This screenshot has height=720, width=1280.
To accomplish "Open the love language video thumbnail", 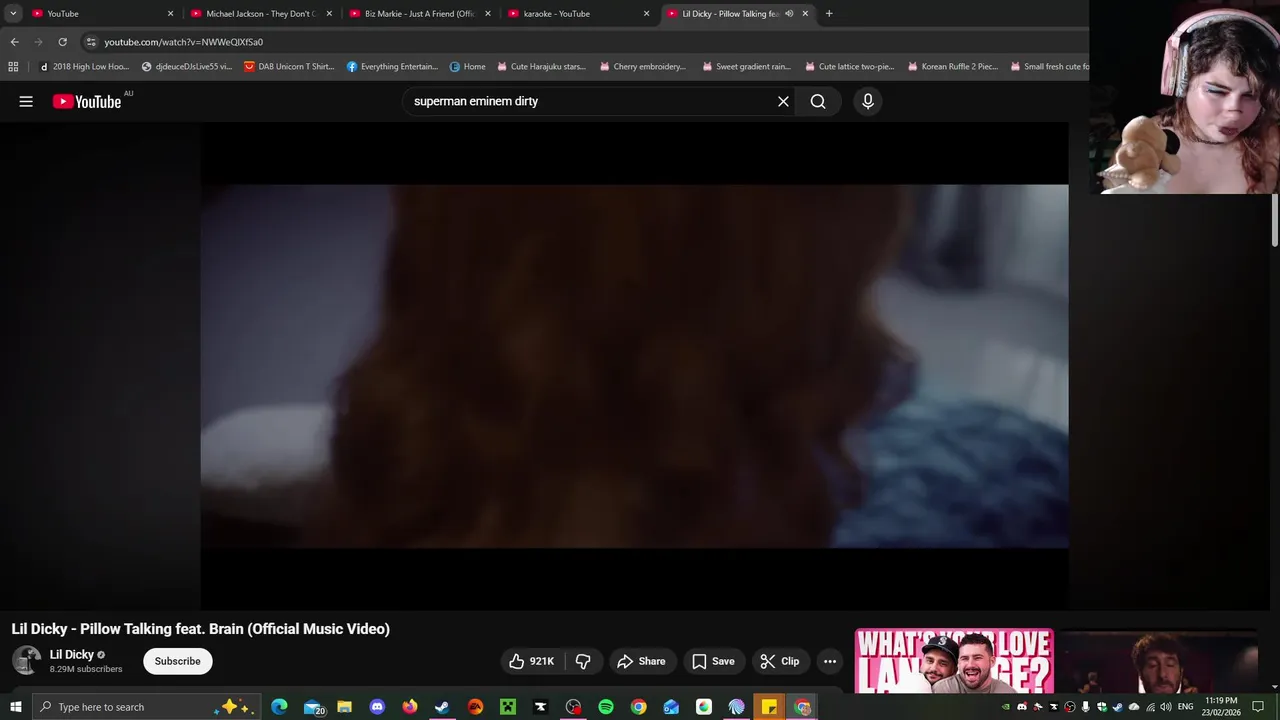I will [x=954, y=660].
